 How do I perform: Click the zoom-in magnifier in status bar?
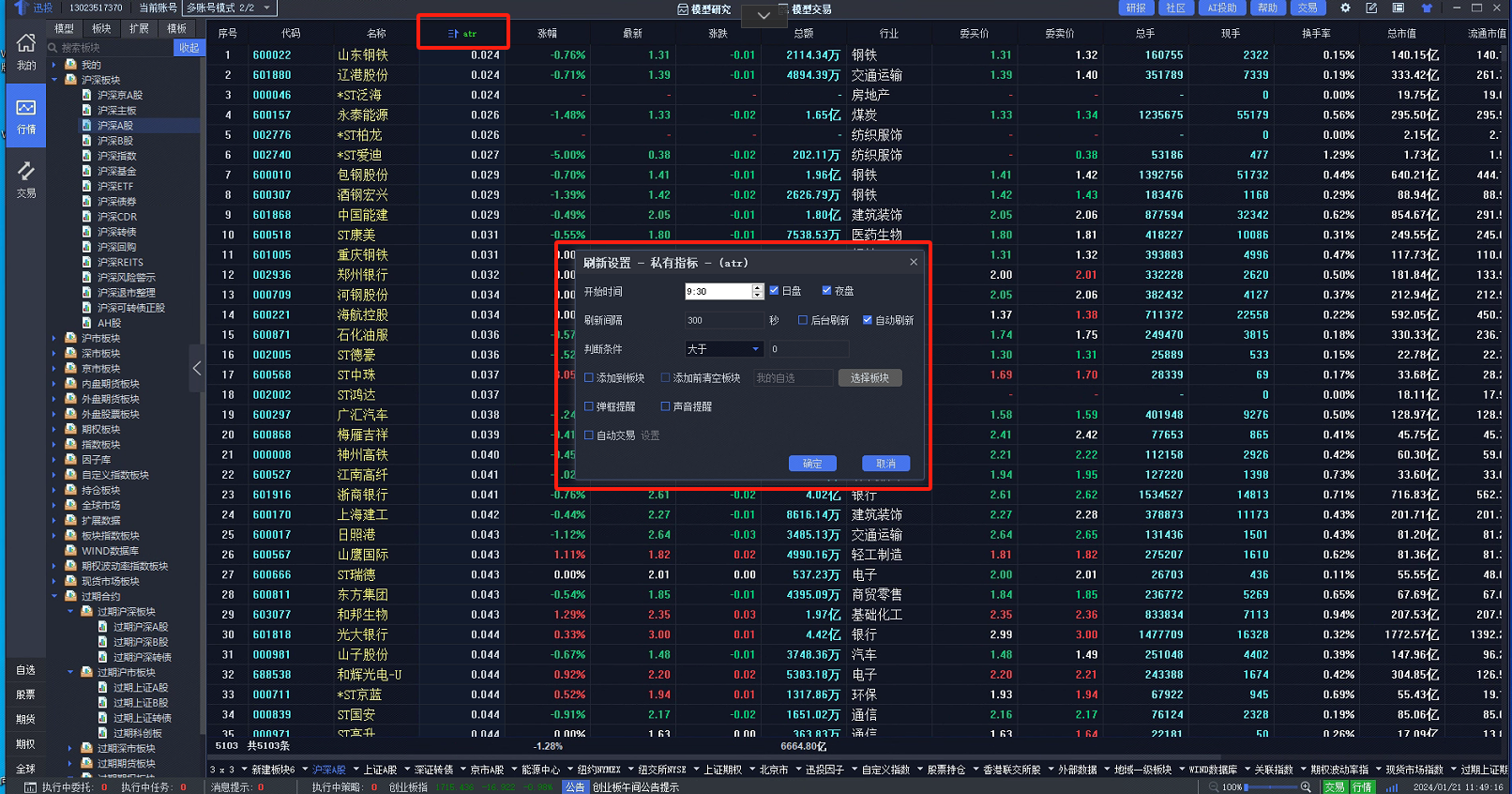tap(1306, 787)
